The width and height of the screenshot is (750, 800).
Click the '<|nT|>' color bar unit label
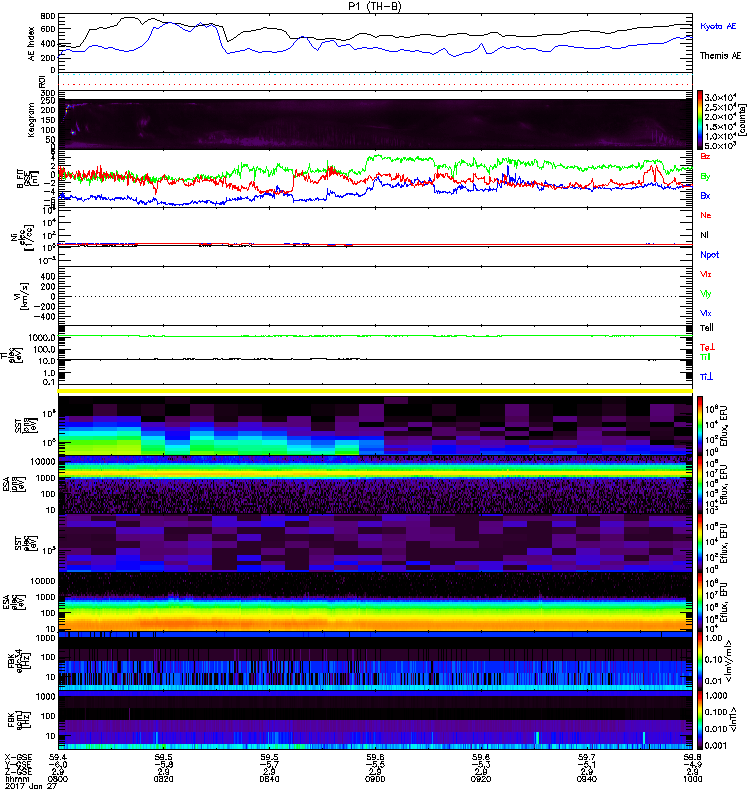(732, 720)
